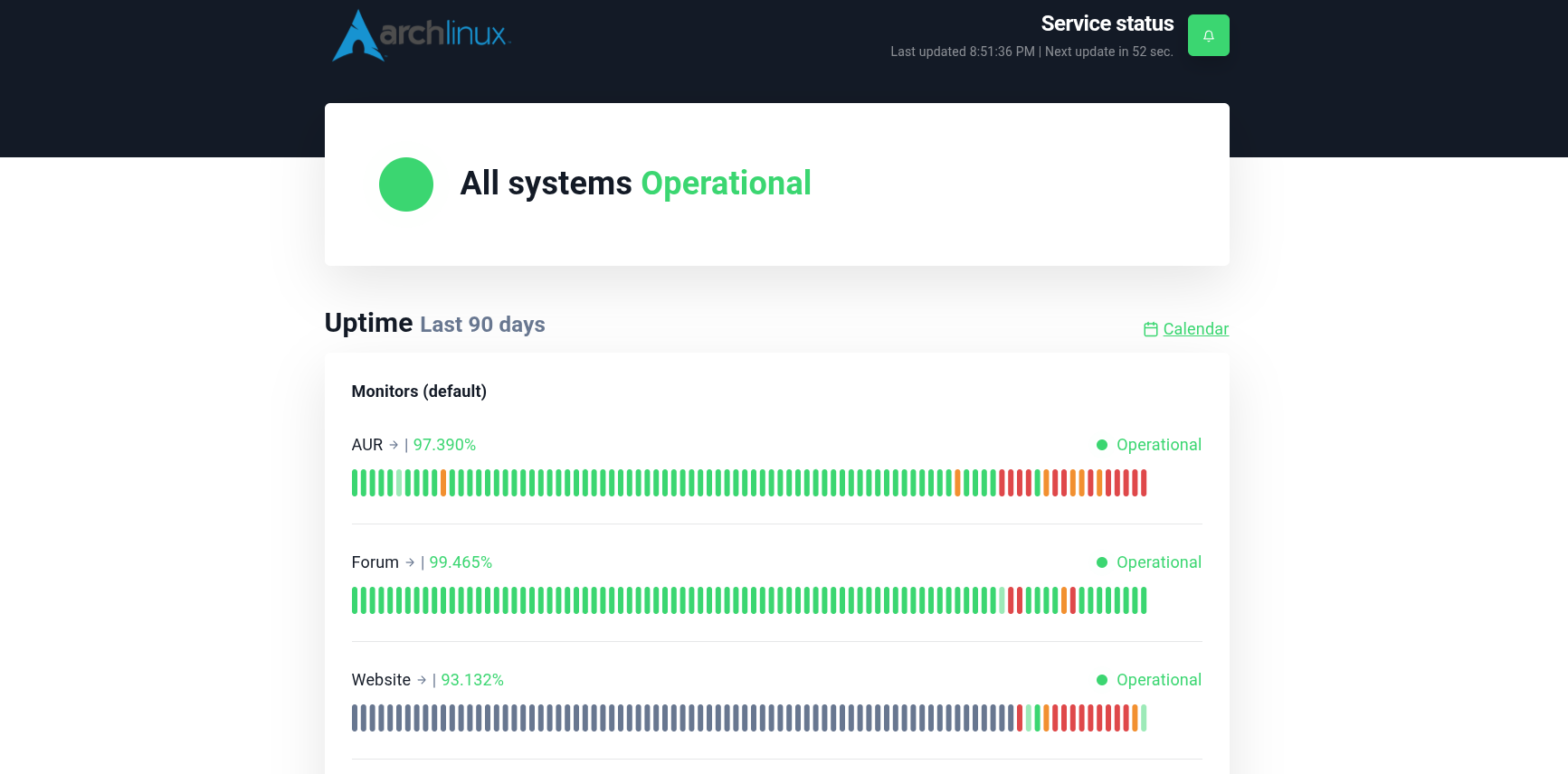
Task: Open the AUR monitor name
Action: click(367, 445)
